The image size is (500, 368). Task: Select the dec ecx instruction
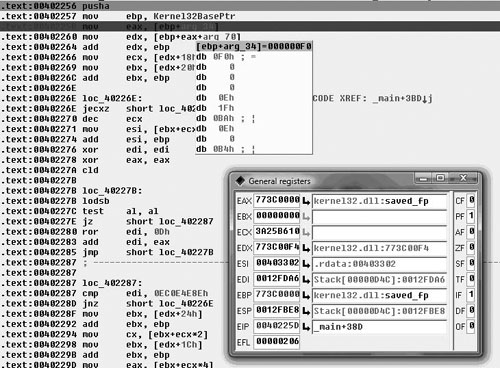(x=112, y=119)
